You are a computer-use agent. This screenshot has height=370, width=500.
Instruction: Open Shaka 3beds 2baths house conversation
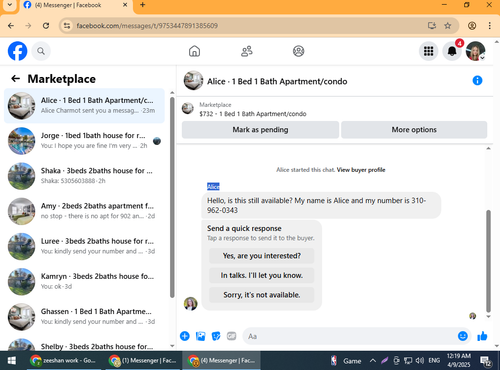point(84,176)
